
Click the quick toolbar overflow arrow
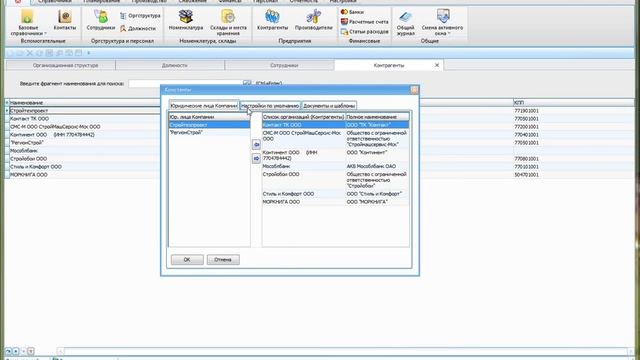click(x=89, y=53)
